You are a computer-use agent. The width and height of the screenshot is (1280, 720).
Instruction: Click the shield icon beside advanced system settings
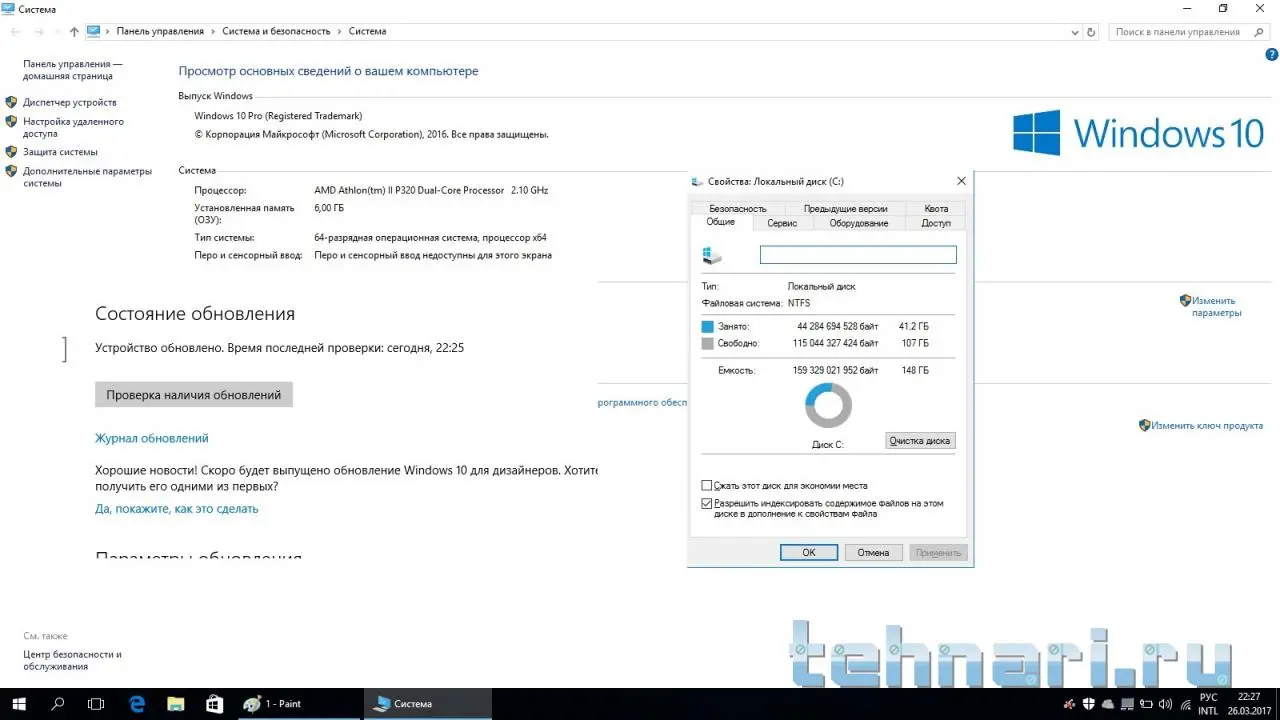11,171
